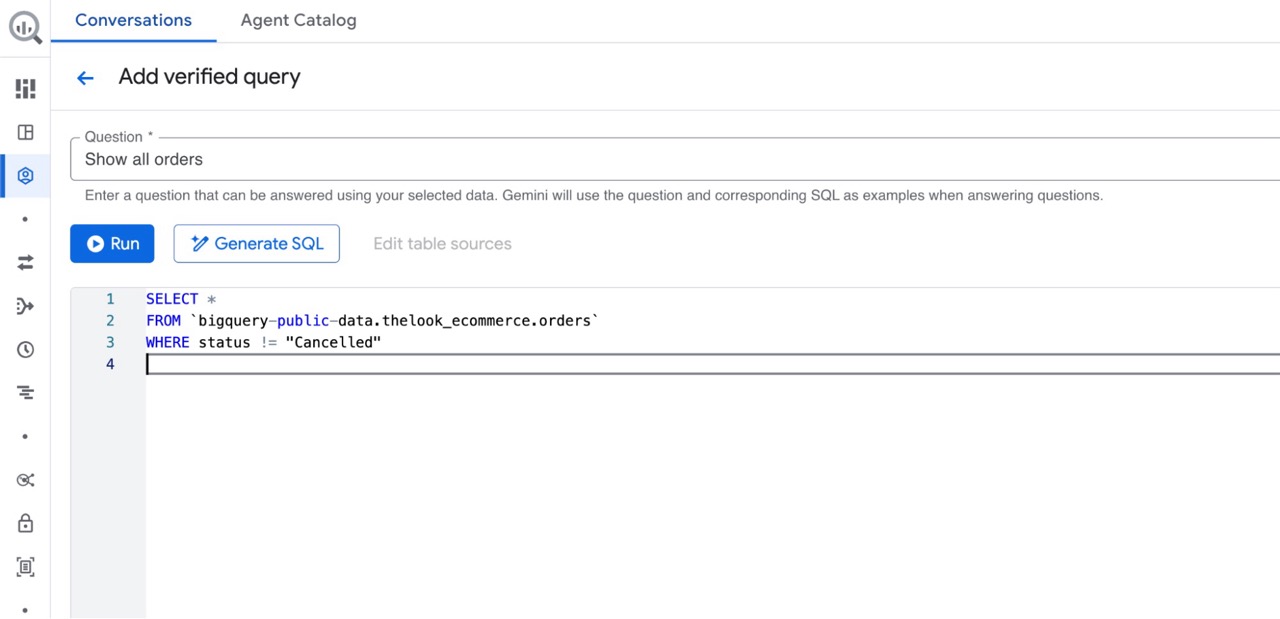
Task: Go back using the left arrow
Action: [85, 78]
